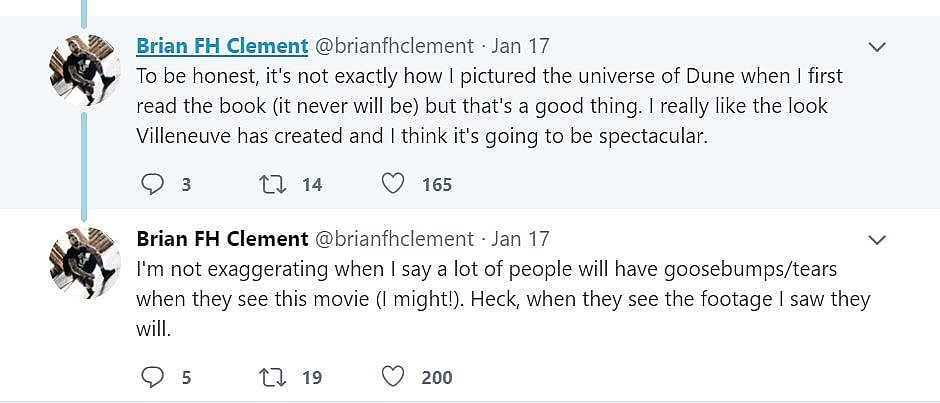940x403 pixels.
Task: Open the underlined Brian FH Clement name link
Action: 222,46
